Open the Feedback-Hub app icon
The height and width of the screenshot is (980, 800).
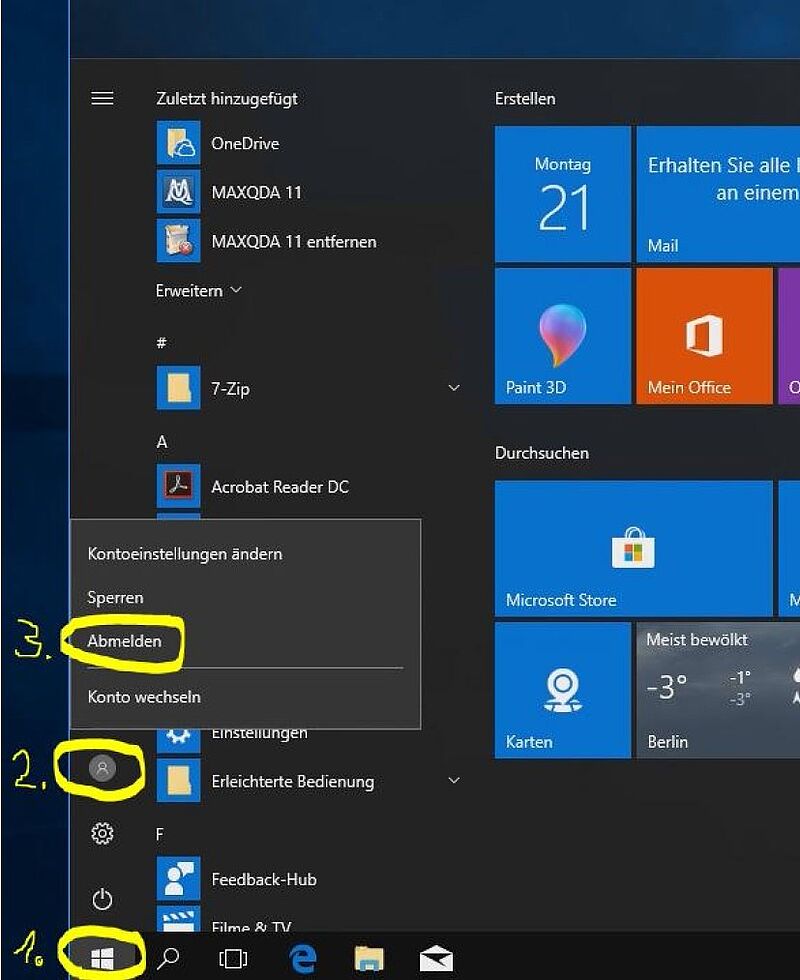[x=179, y=878]
